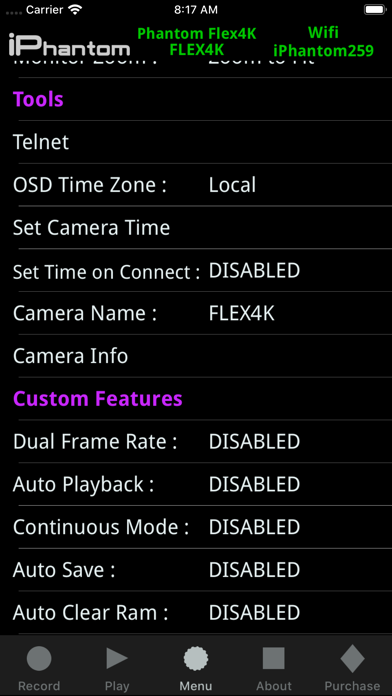Tap the Record circle icon

39,659
